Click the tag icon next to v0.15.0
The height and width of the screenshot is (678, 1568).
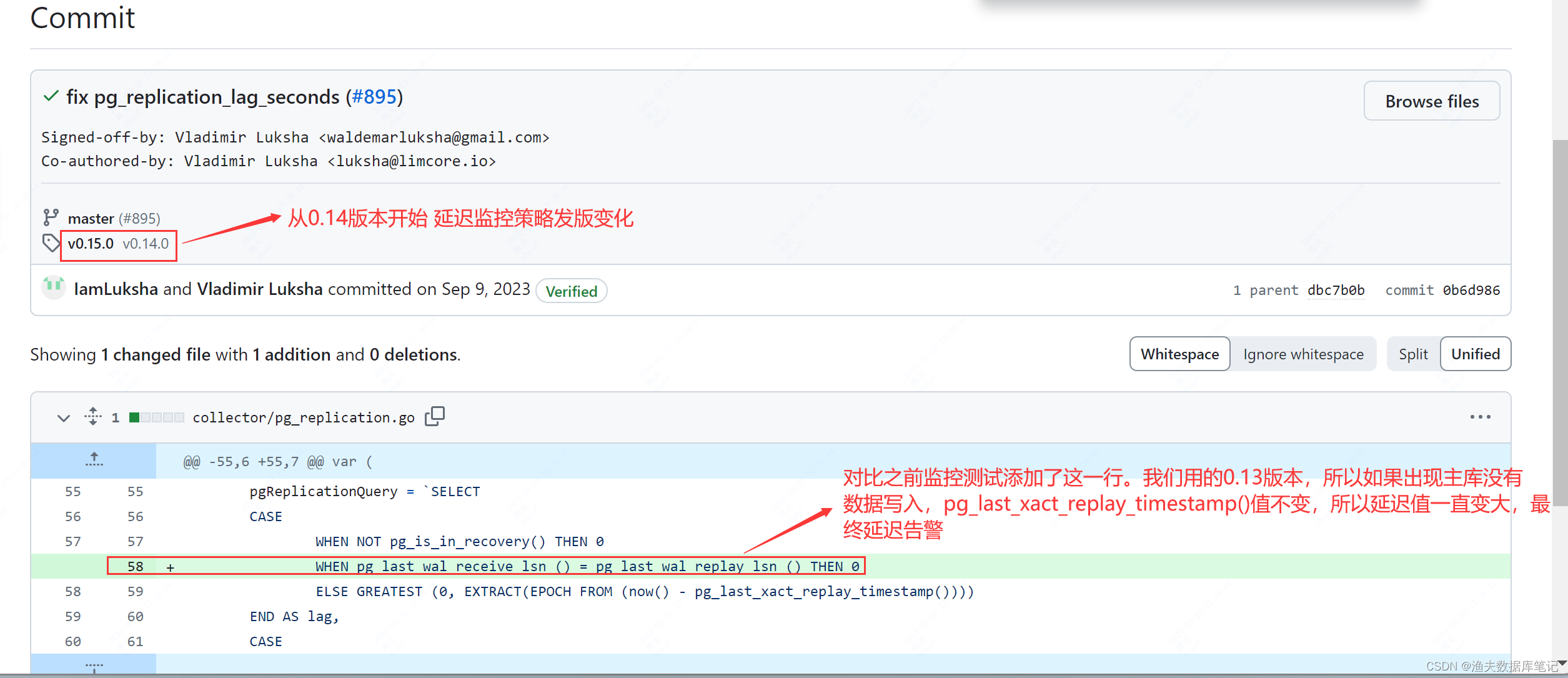pyautogui.click(x=52, y=242)
